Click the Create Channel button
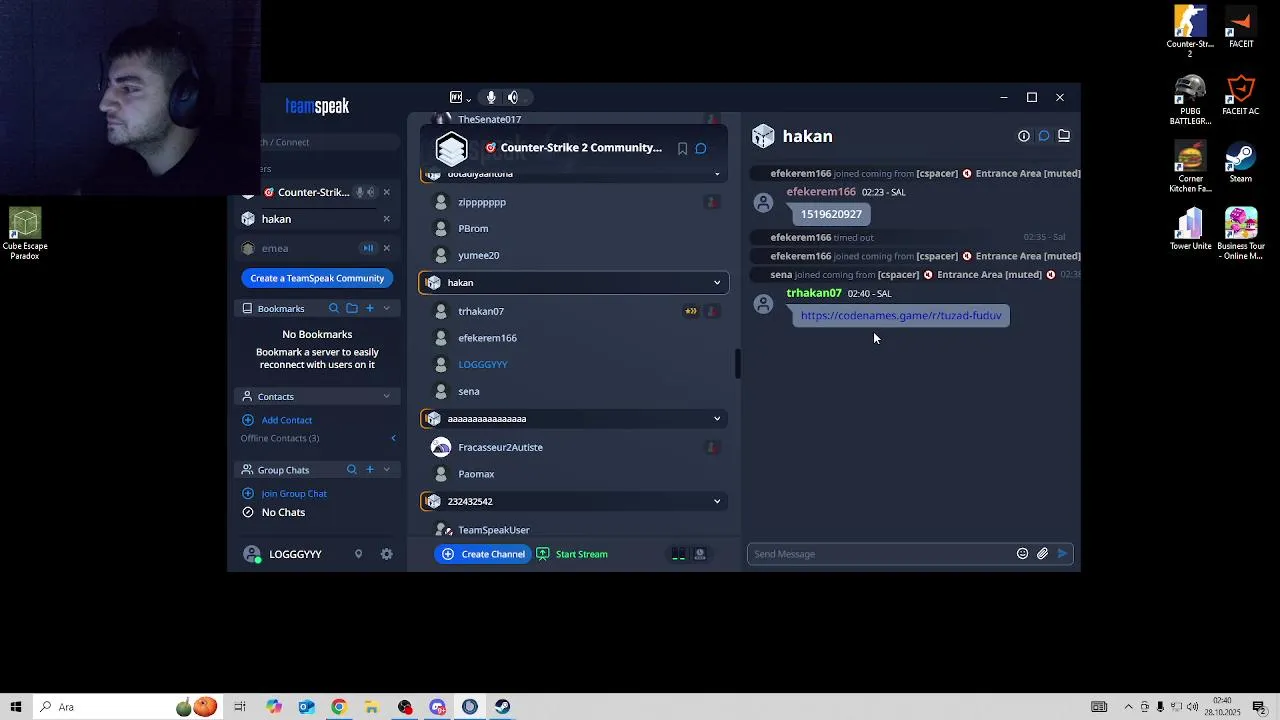 tap(484, 554)
